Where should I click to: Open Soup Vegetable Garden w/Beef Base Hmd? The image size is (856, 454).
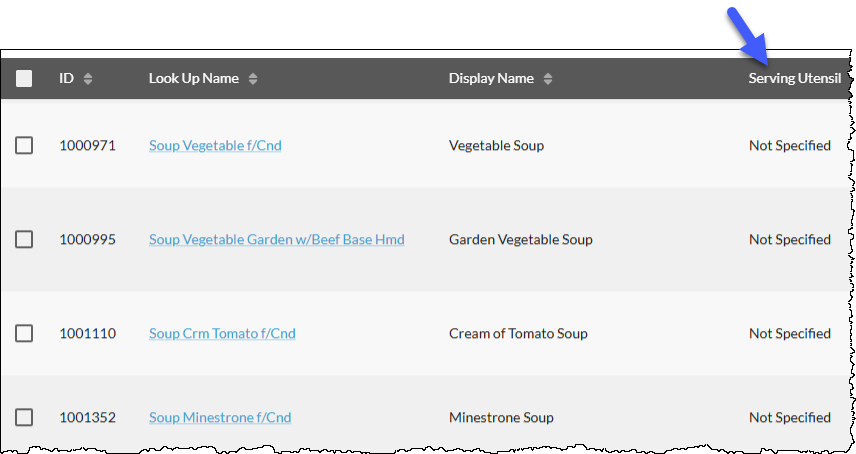tap(277, 240)
